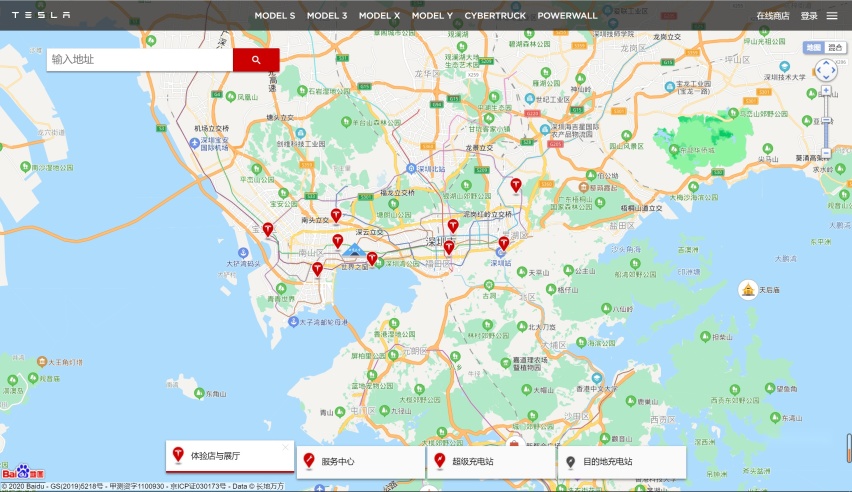
Task: Click the 机场立交桥 map label
Action: point(211,128)
